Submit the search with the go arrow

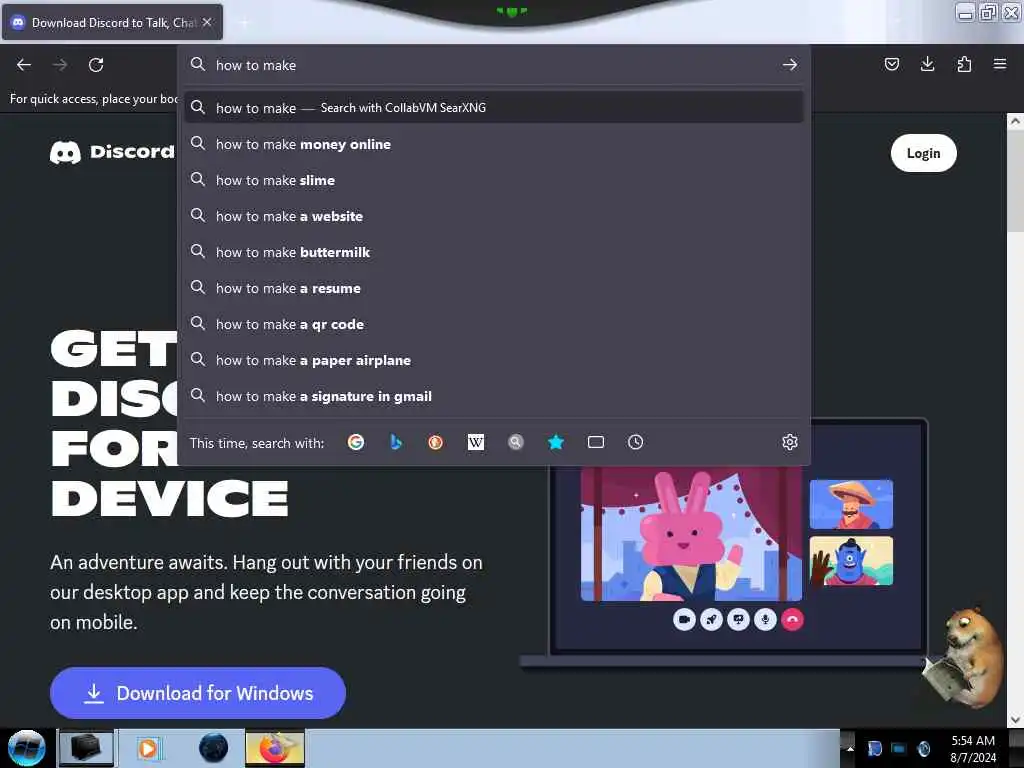790,65
